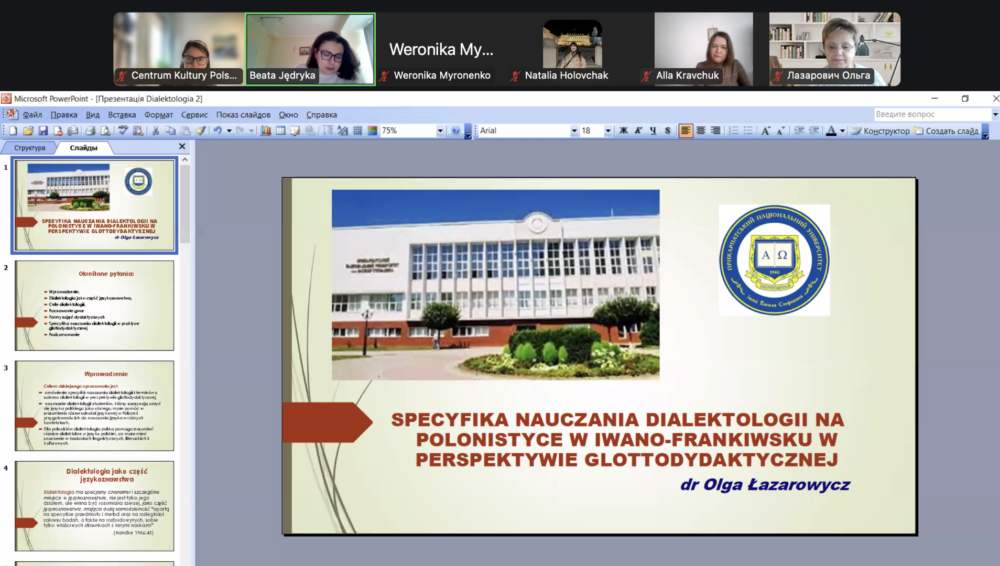
Task: Click the Help question mark icon
Action: (x=455, y=131)
